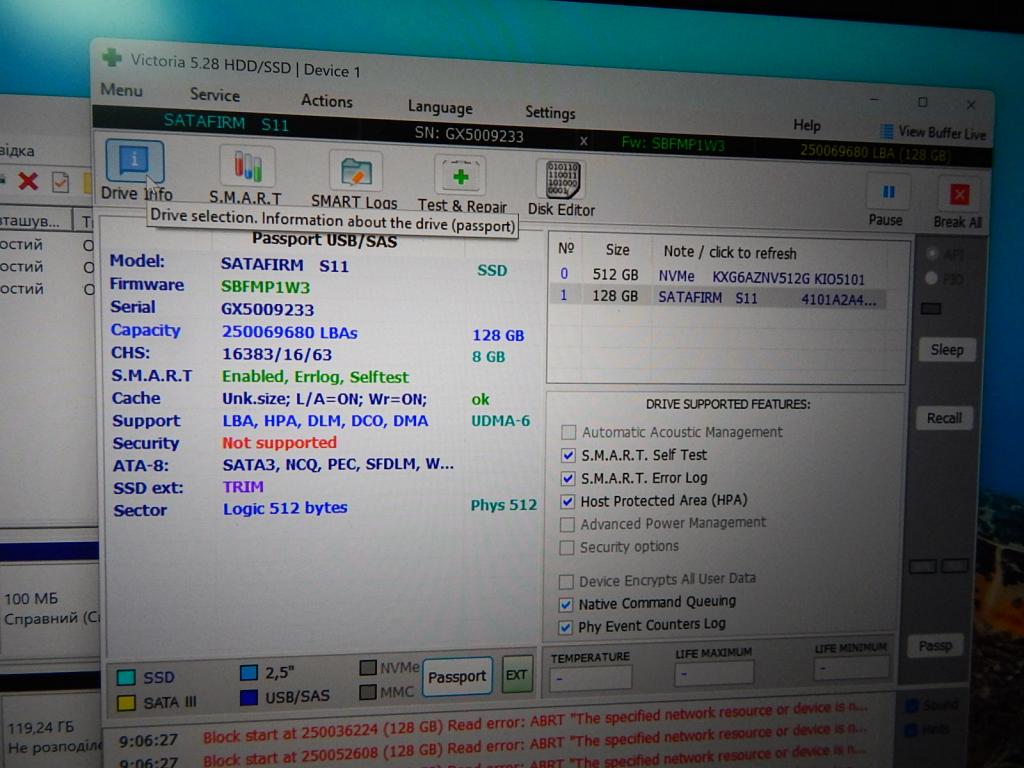Open the Drive Info panel icon
This screenshot has width=1024, height=768.
click(x=135, y=161)
